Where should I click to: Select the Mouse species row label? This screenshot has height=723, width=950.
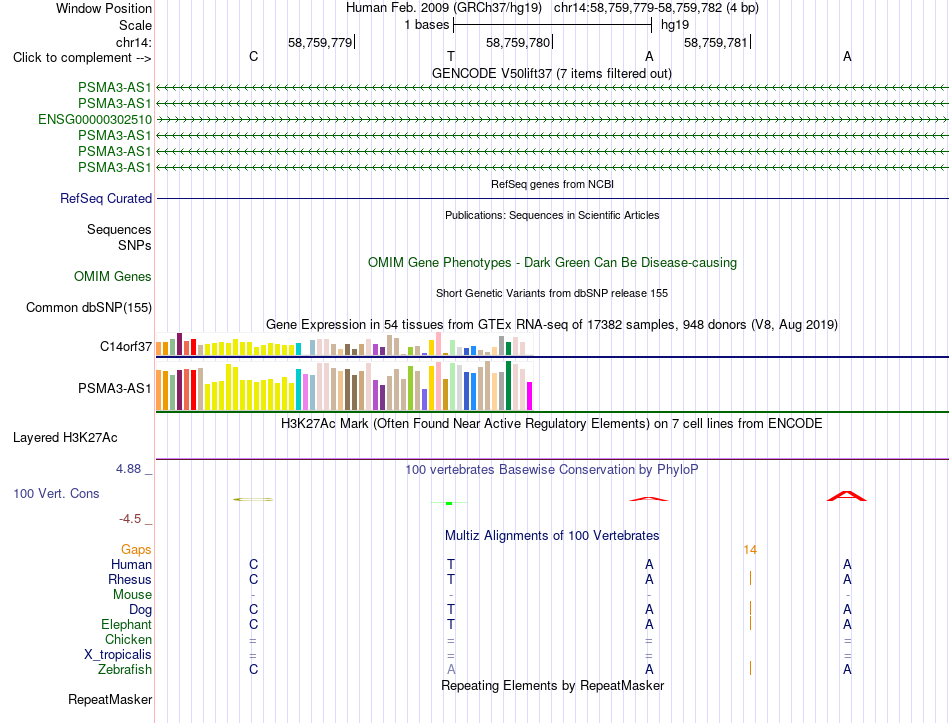132,595
